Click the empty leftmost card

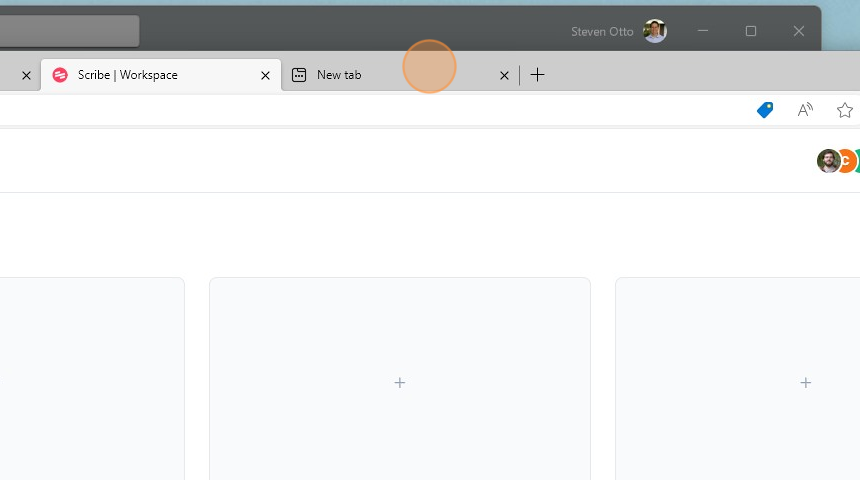tap(90, 380)
